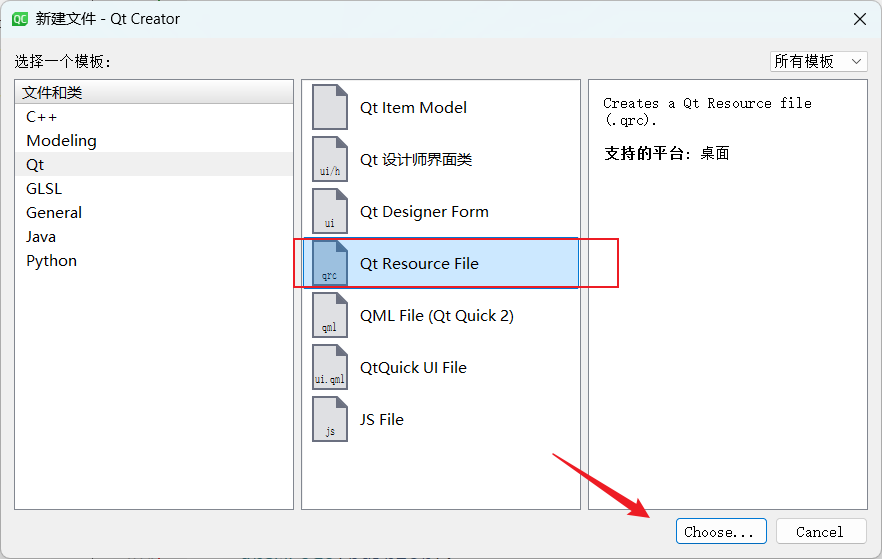The image size is (882, 559).
Task: Click the Qt Creator logo in title bar
Action: [20, 19]
